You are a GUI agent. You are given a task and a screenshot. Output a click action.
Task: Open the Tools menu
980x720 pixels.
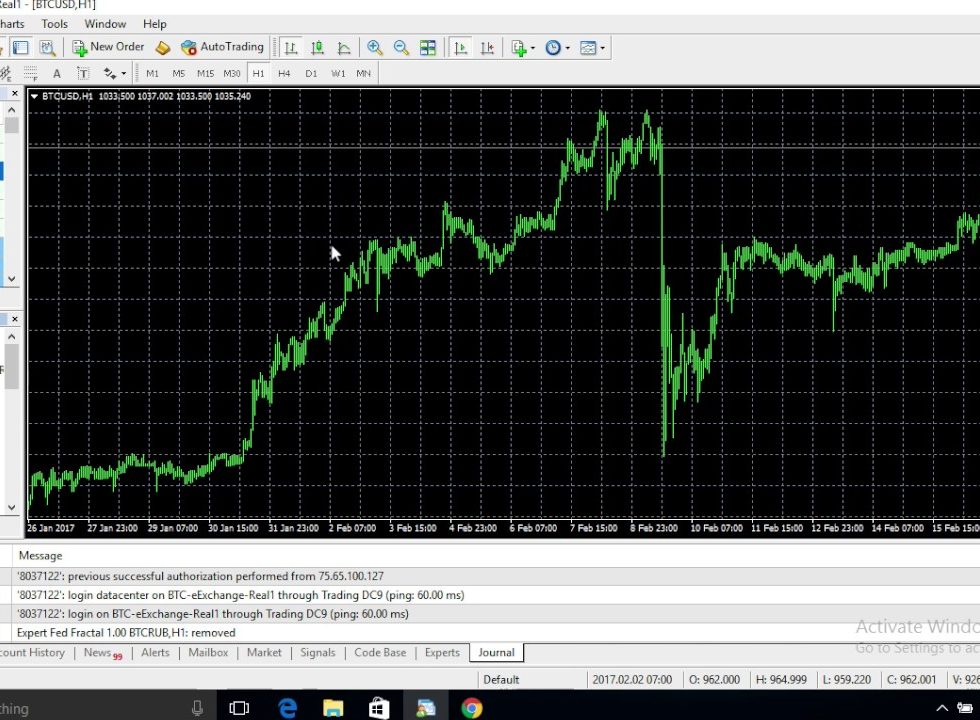click(x=54, y=24)
